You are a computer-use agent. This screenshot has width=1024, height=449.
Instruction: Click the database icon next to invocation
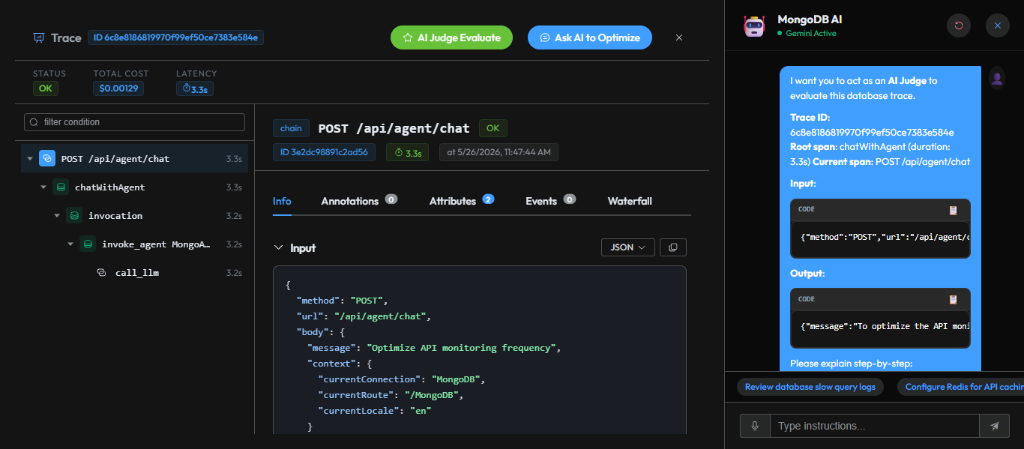[74, 216]
